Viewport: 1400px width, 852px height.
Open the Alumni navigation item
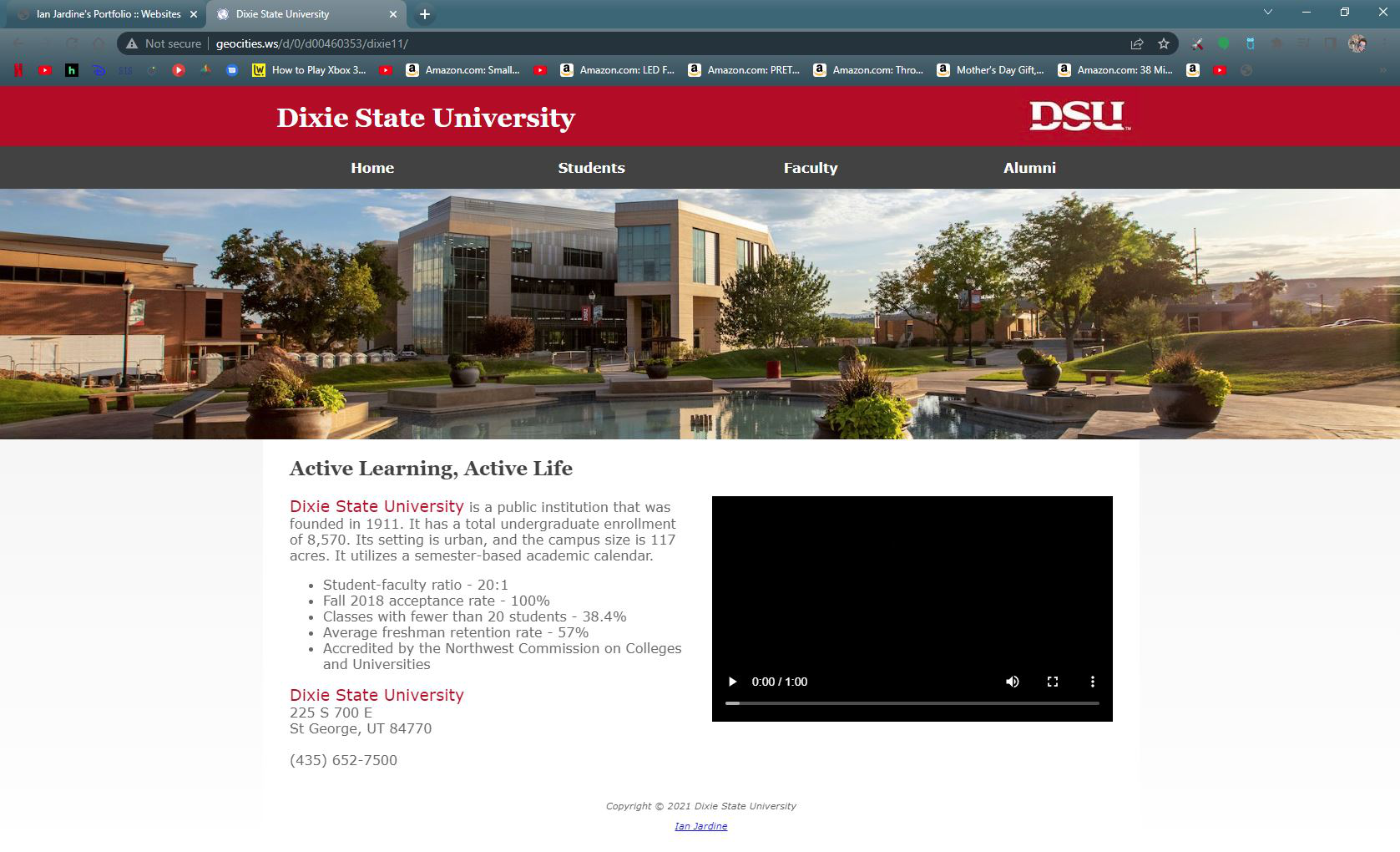tap(1029, 168)
